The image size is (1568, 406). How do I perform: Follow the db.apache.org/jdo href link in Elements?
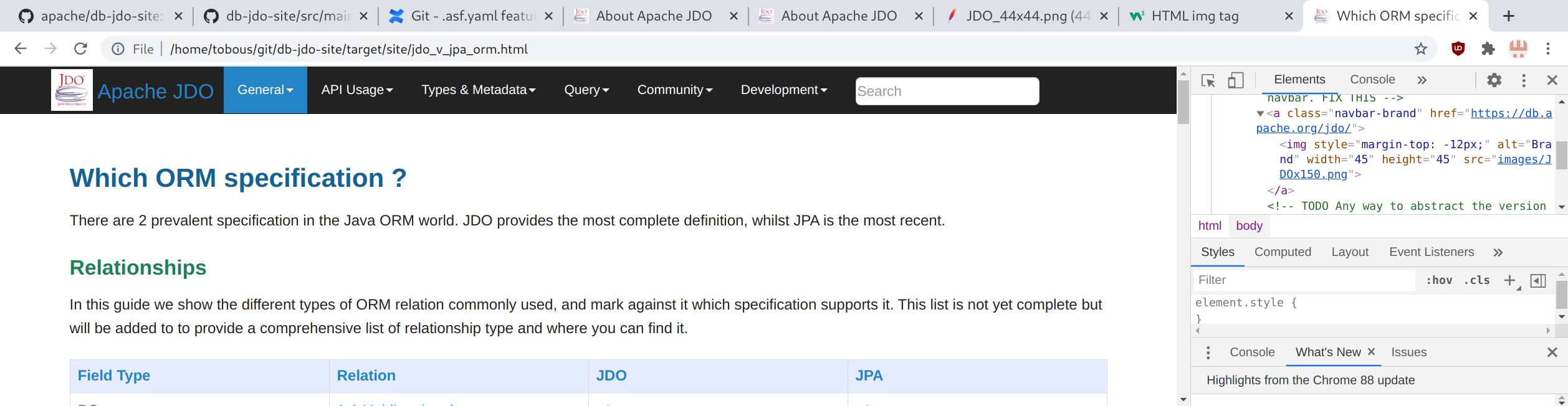[1511, 113]
